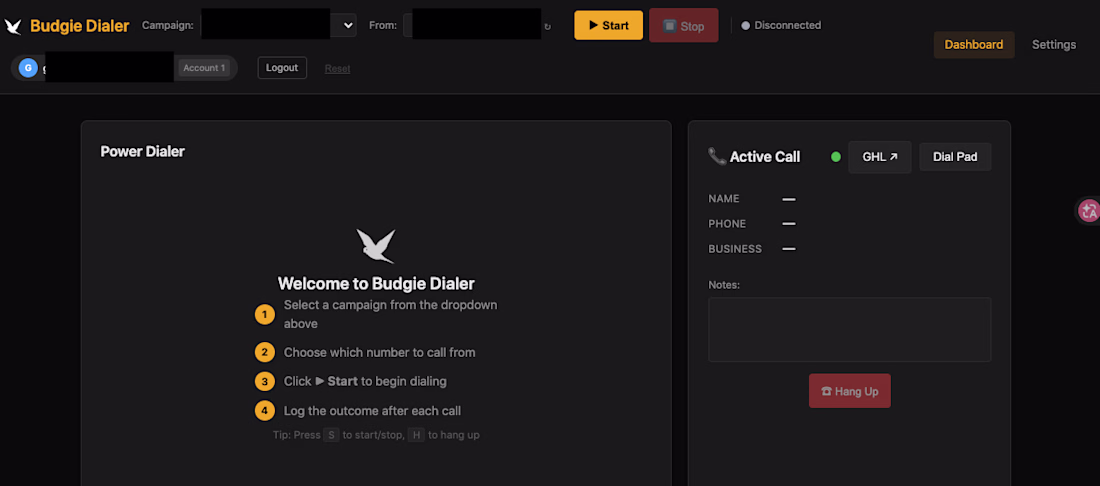Click the large bird icon above Welcome
Viewport: 1100px width, 486px height.
(376, 245)
